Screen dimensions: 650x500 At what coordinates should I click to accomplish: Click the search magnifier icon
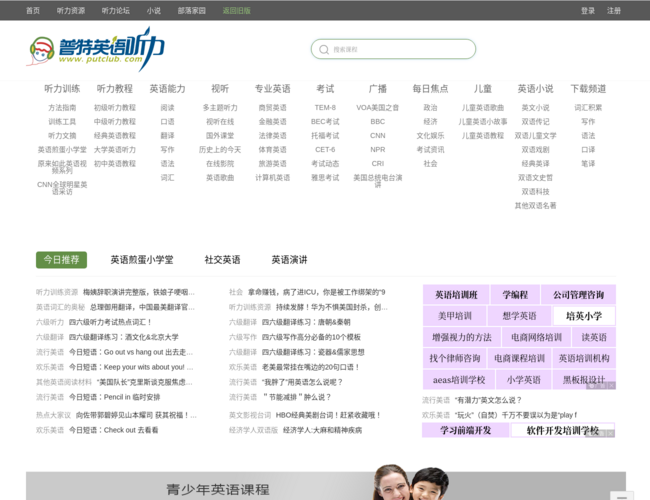tap(324, 50)
